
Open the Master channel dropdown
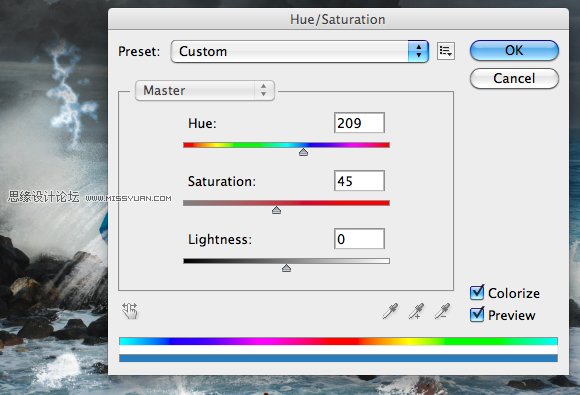(205, 90)
